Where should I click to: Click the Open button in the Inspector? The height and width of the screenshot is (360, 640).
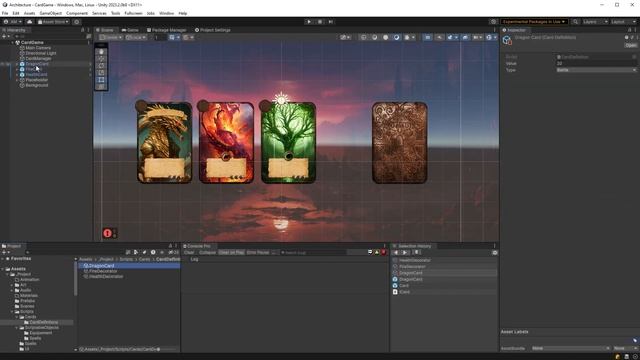tap(631, 45)
